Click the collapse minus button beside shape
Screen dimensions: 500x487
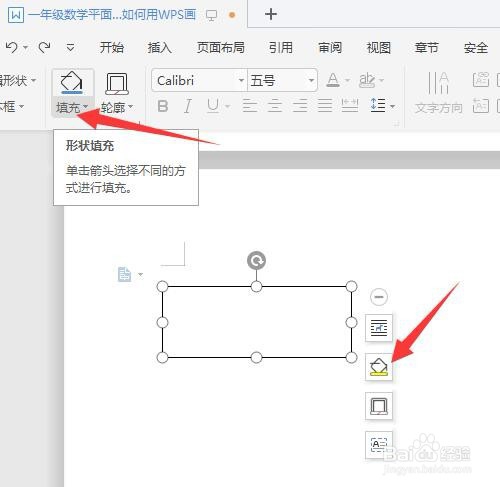click(x=379, y=297)
